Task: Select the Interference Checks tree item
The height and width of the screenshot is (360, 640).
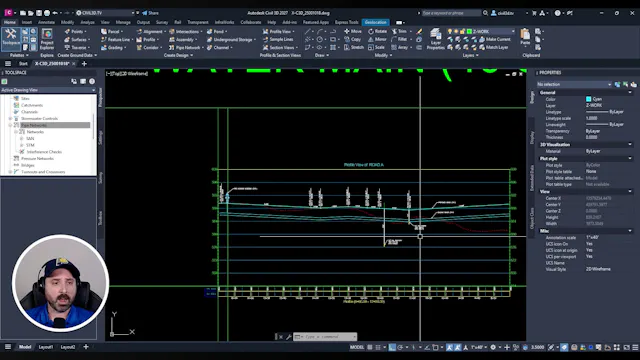Action: [x=44, y=152]
